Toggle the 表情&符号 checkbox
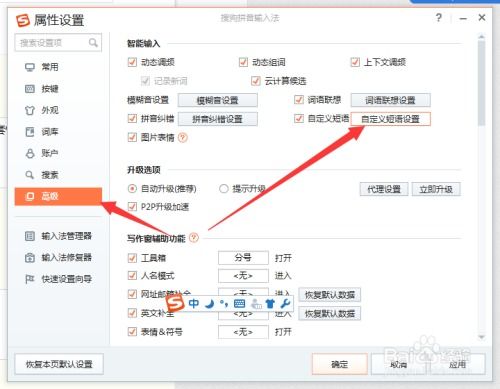 point(132,332)
